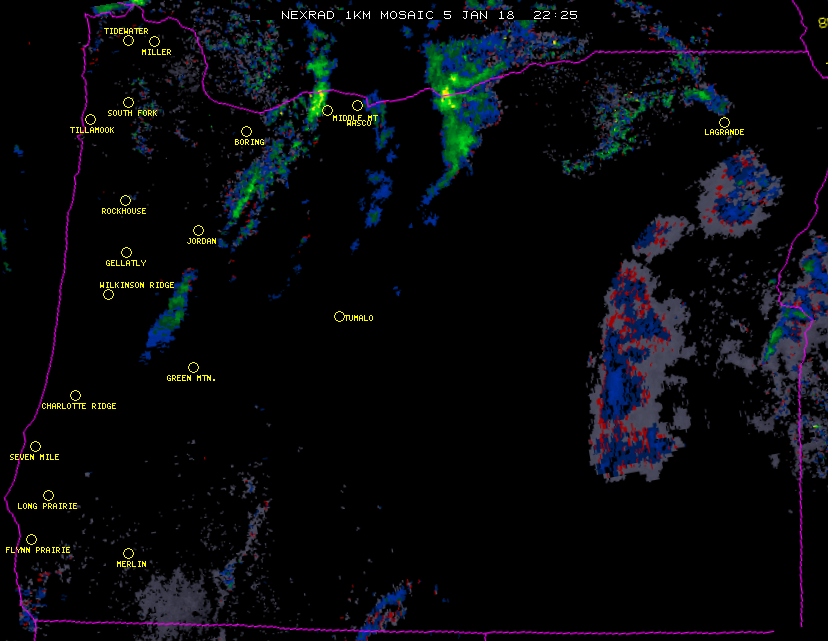Click the 22:25 timestamp in the header
This screenshot has width=828, height=641.
coord(554,15)
